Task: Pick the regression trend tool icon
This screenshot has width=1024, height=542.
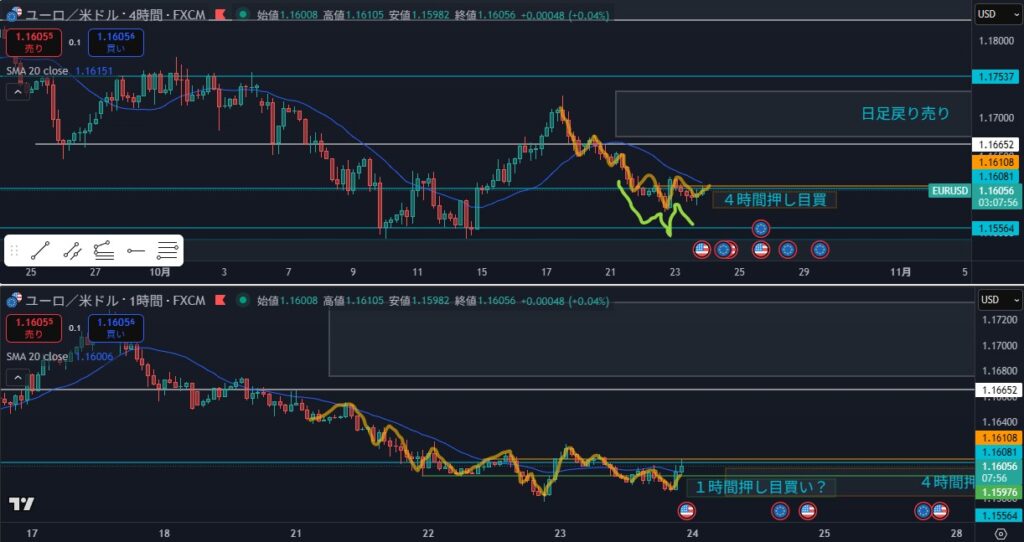Action: tap(104, 250)
